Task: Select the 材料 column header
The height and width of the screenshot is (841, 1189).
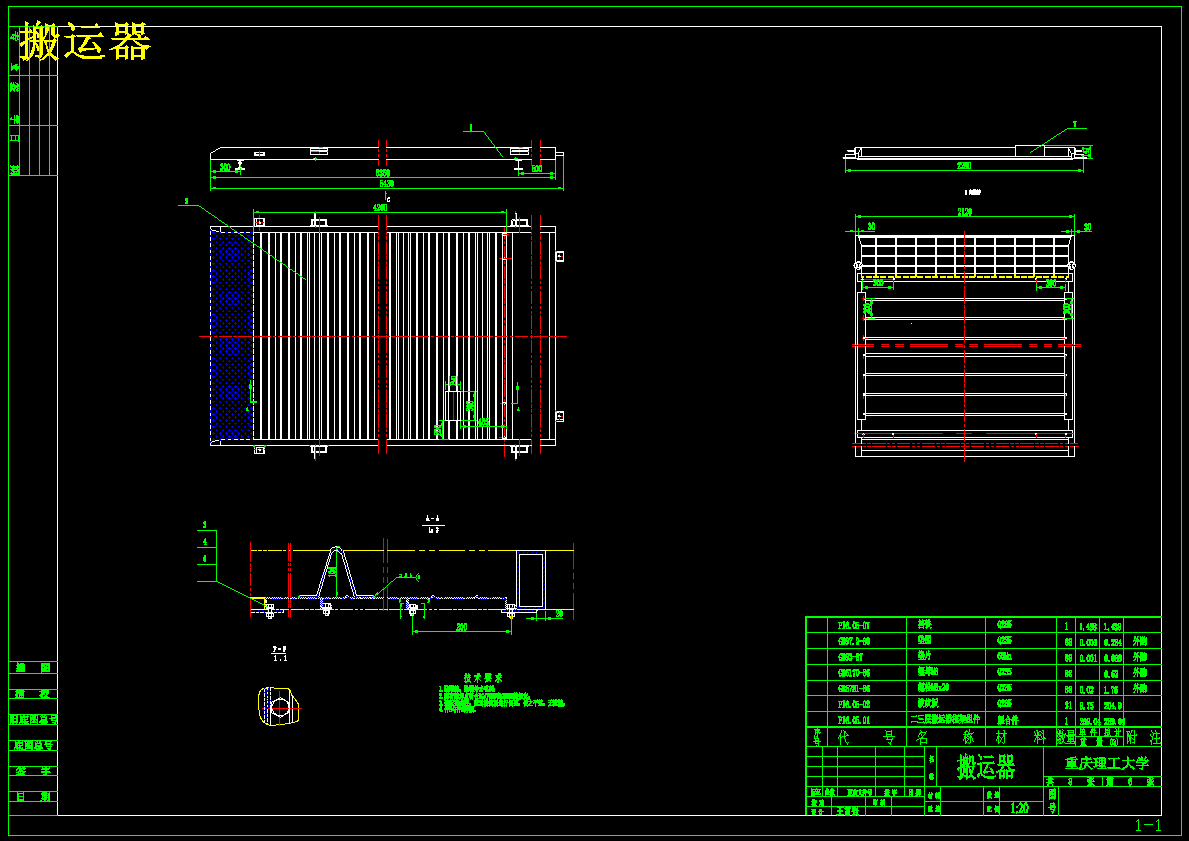Action: [x=1021, y=737]
